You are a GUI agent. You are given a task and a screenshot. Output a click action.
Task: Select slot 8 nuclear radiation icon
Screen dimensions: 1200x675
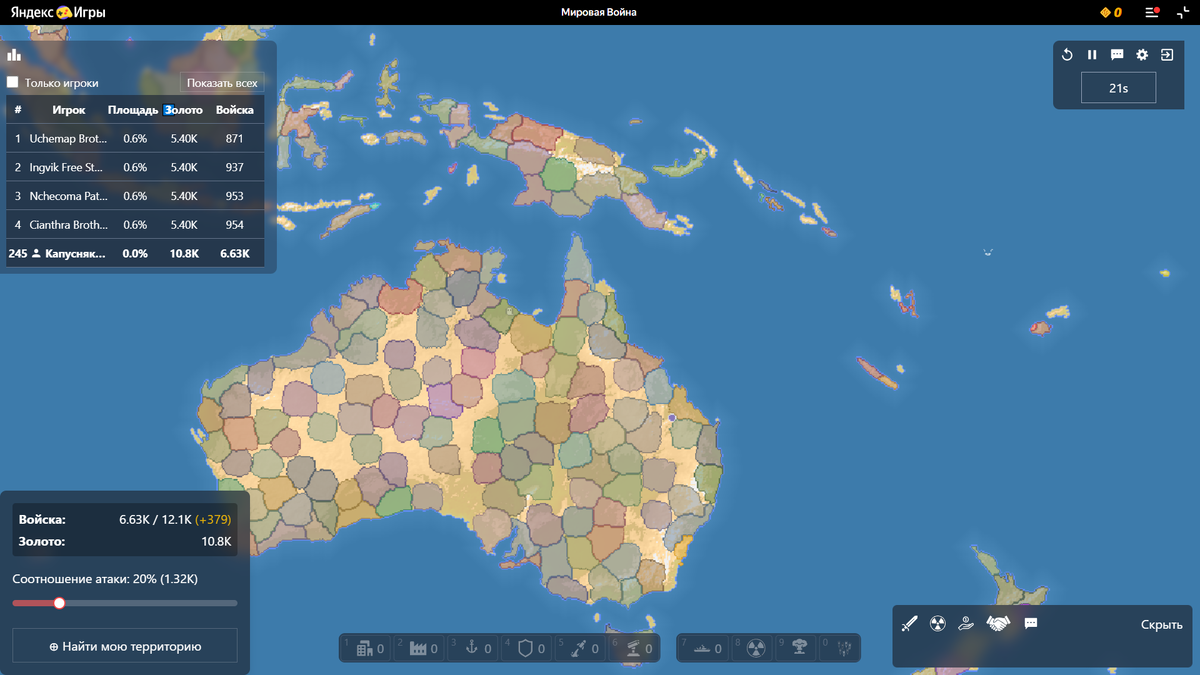(755, 648)
